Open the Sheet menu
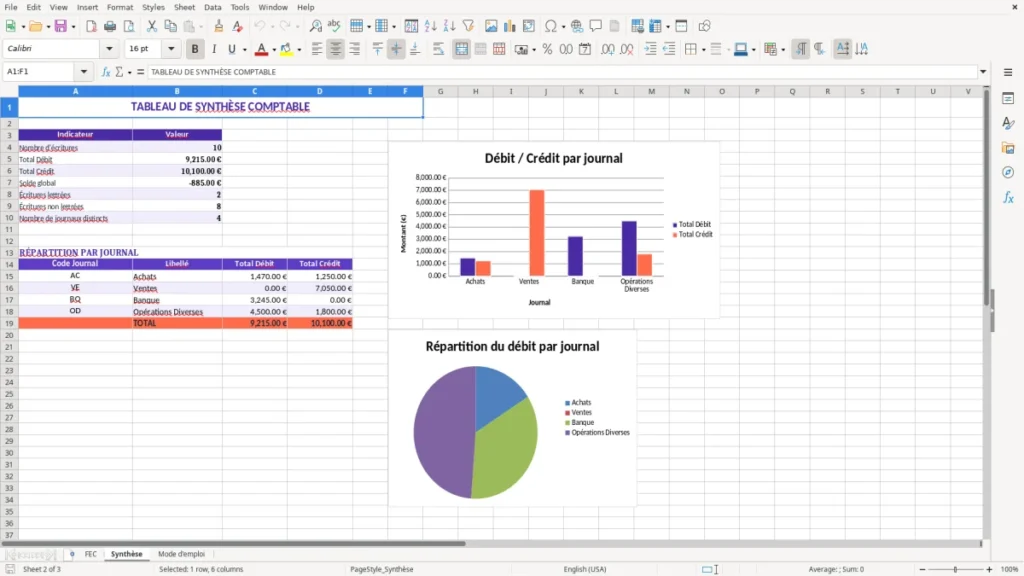 pos(184,7)
